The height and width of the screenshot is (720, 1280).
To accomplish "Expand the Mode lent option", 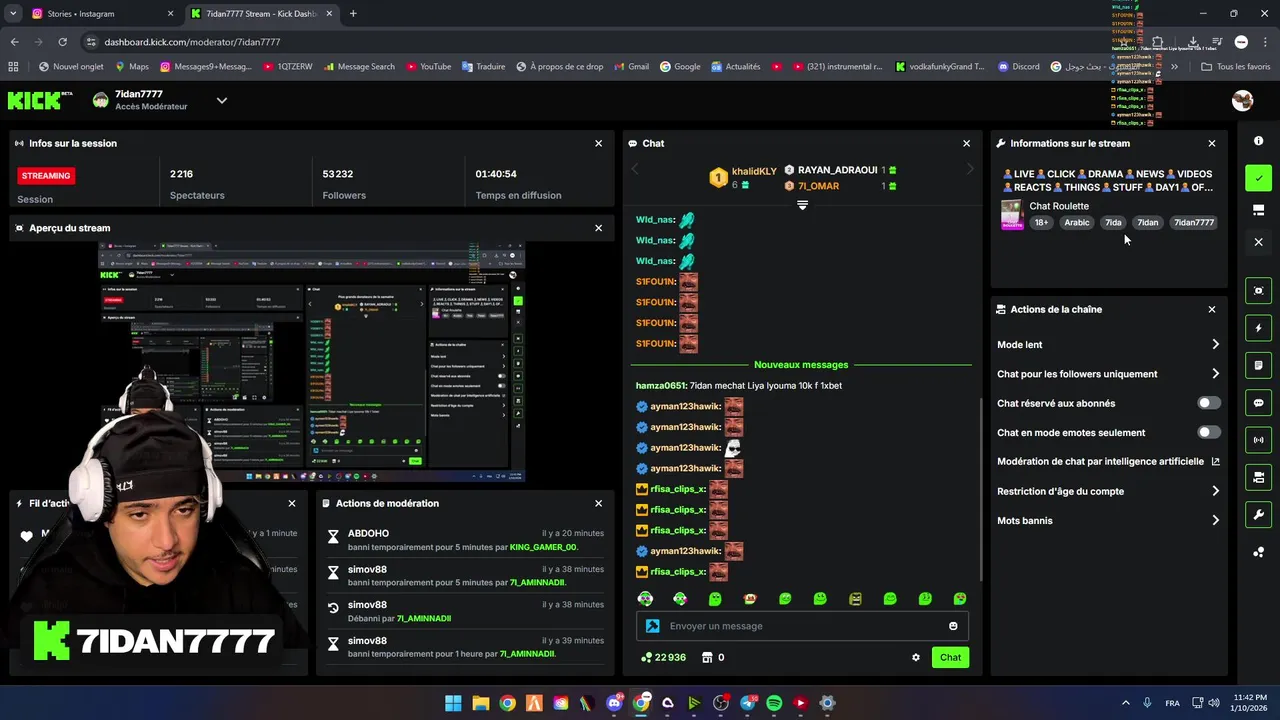I will tap(1108, 344).
